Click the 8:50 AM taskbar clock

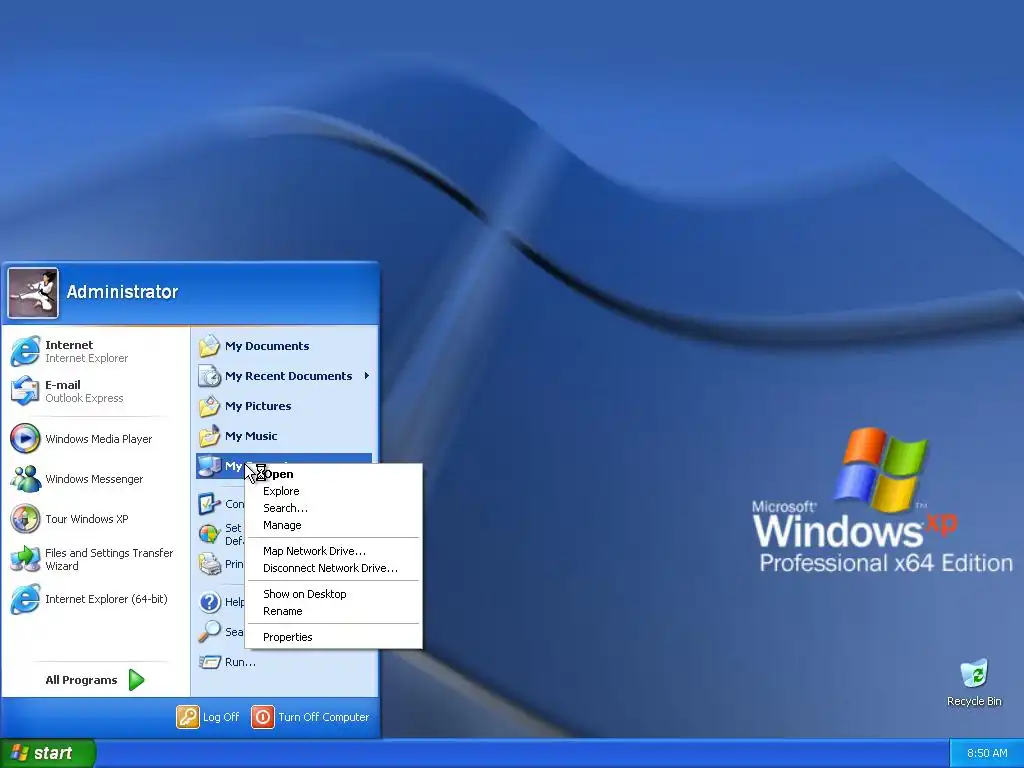tap(987, 753)
